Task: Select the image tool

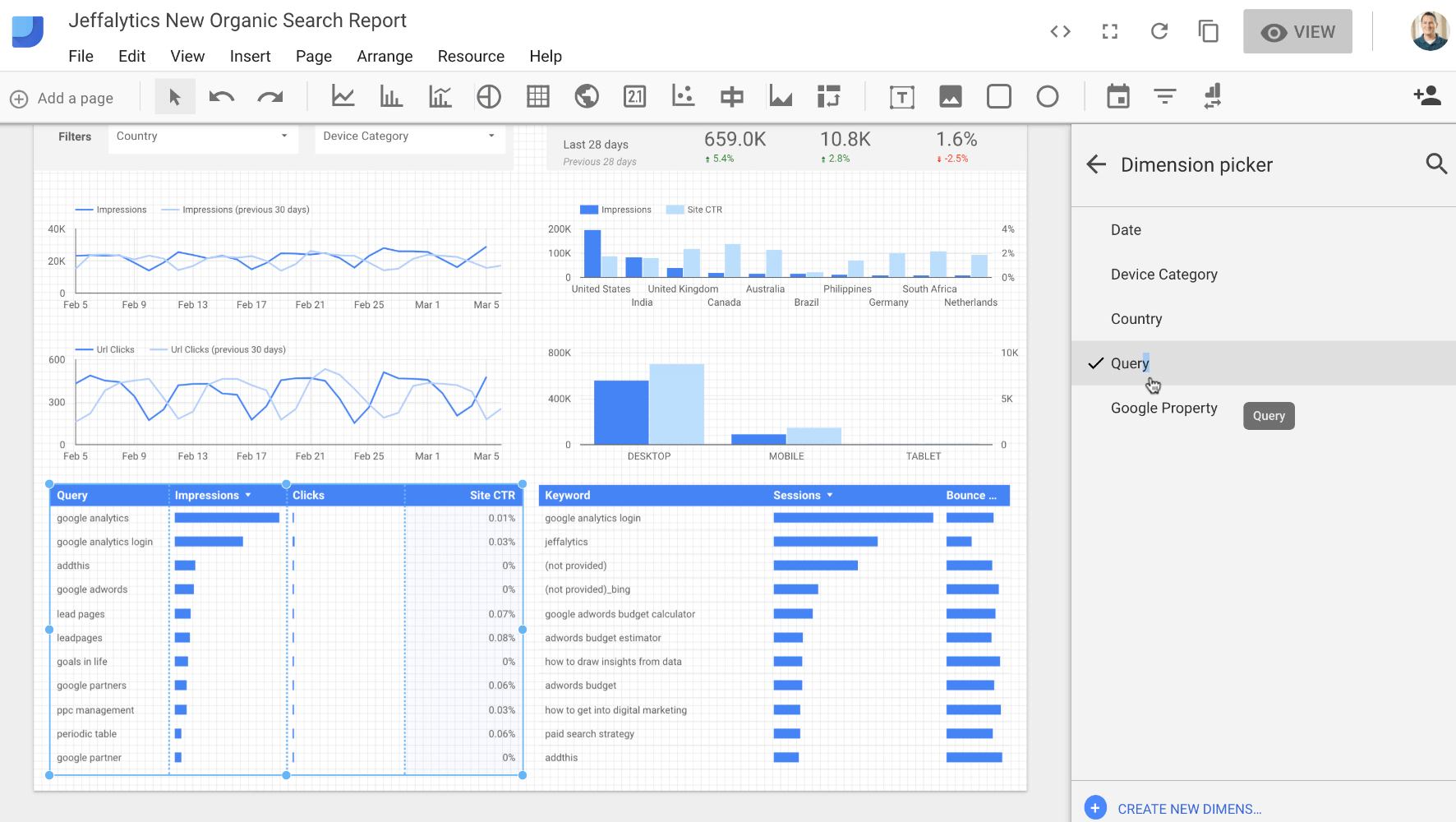Action: pyautogui.click(x=951, y=96)
